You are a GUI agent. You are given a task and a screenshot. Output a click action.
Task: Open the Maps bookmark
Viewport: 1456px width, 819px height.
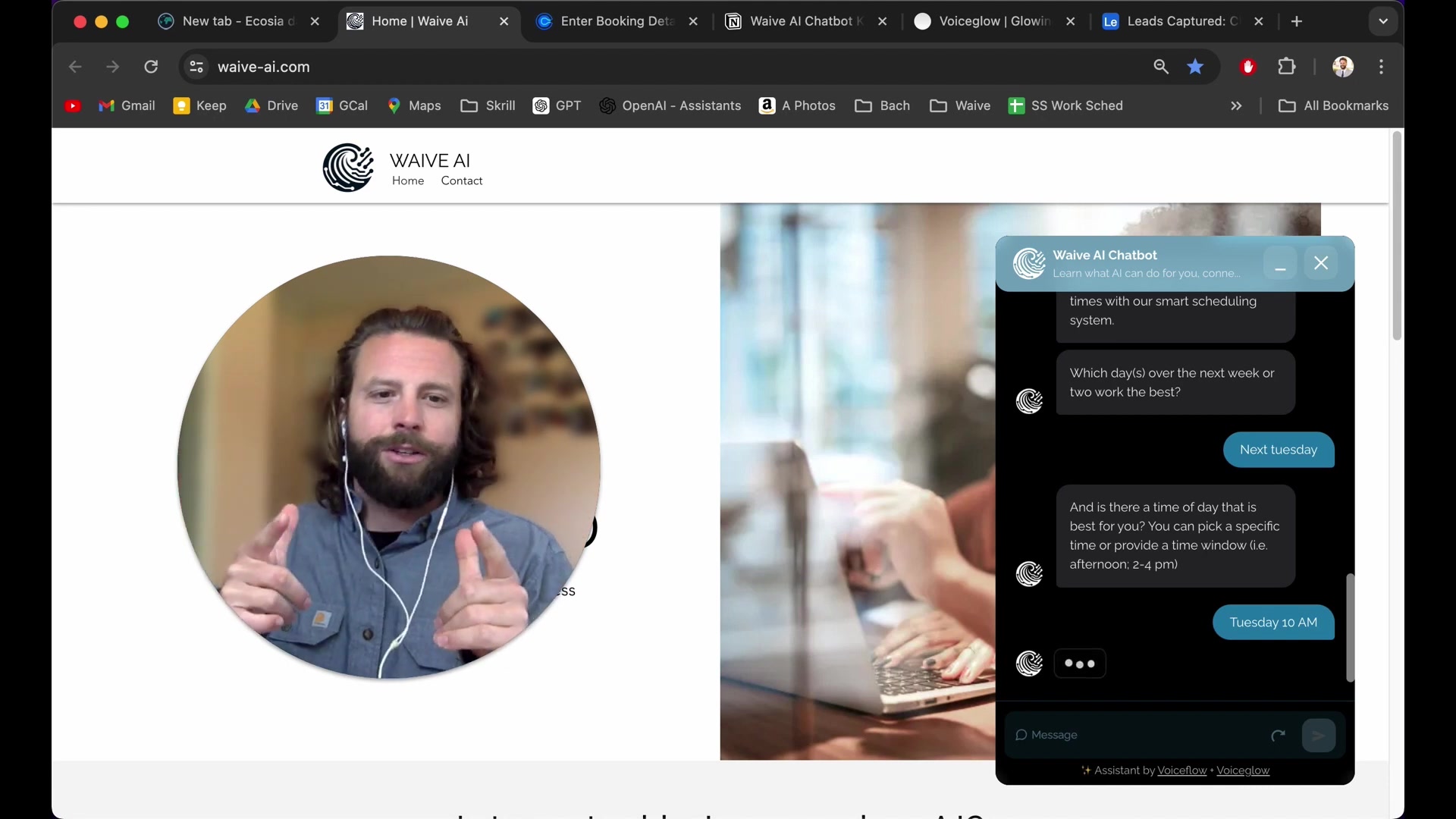tap(414, 106)
